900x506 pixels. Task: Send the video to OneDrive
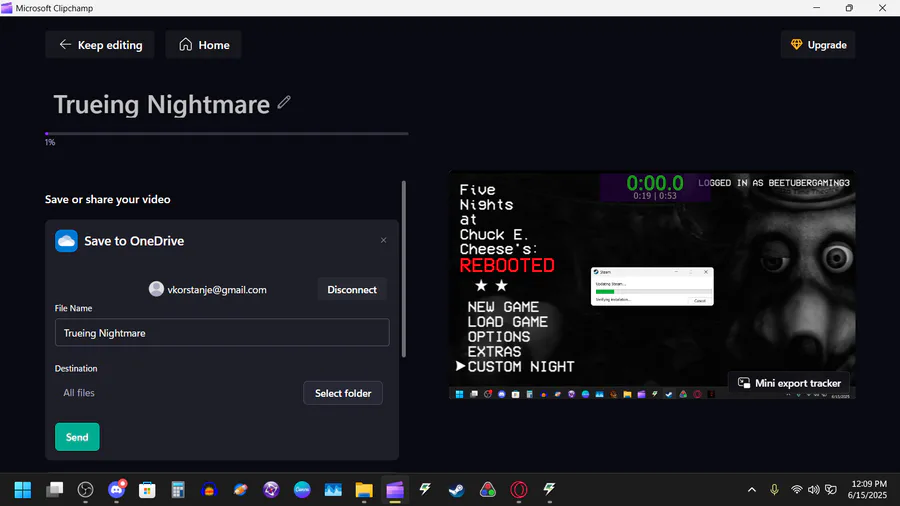pyautogui.click(x=77, y=437)
